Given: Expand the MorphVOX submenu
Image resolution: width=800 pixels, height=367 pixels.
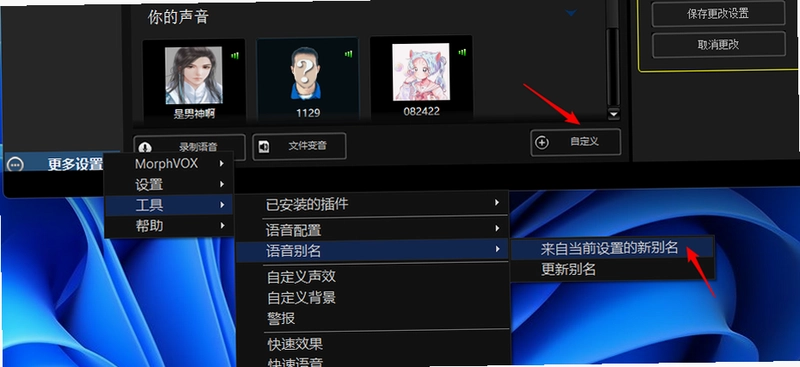Looking at the screenshot, I should (x=169, y=164).
